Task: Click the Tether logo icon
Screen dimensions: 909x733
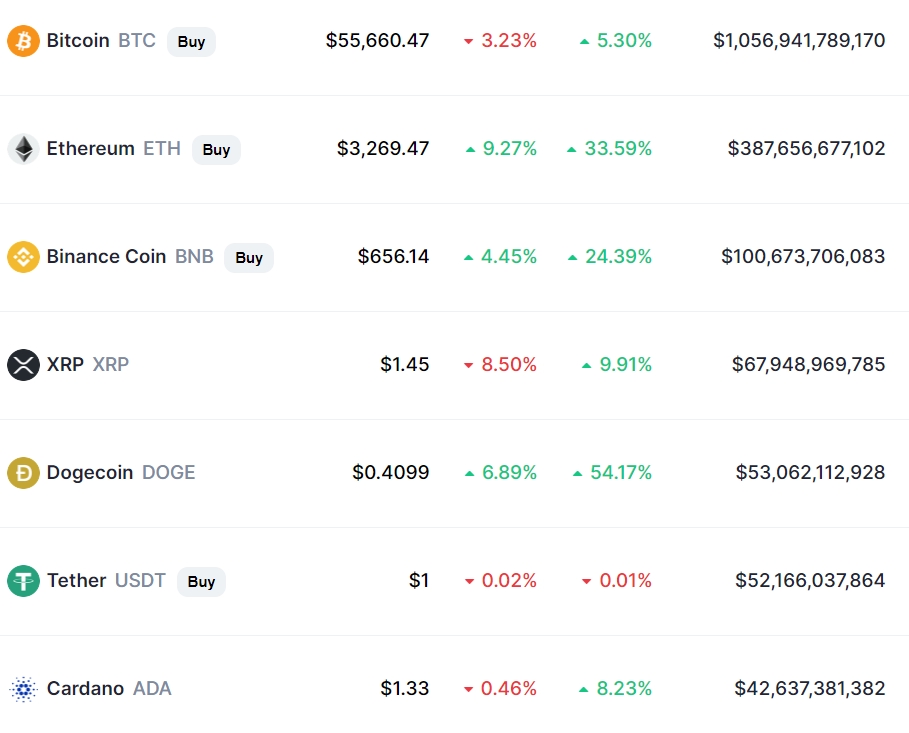Action: pos(23,581)
